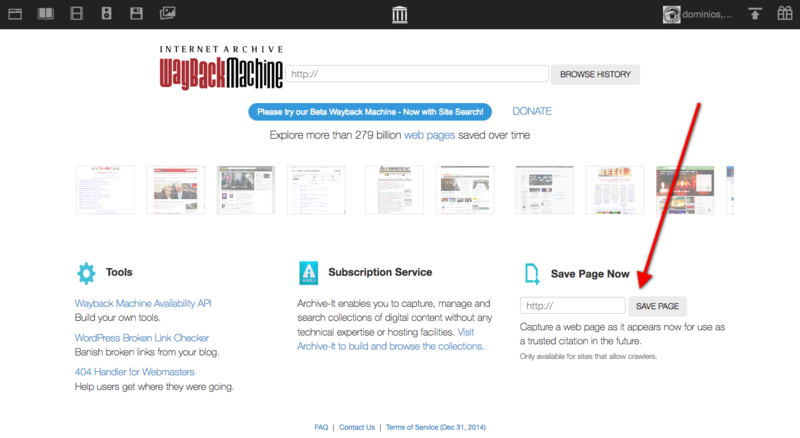Open the FAQ footer link
This screenshot has width=800, height=438.
[321, 427]
